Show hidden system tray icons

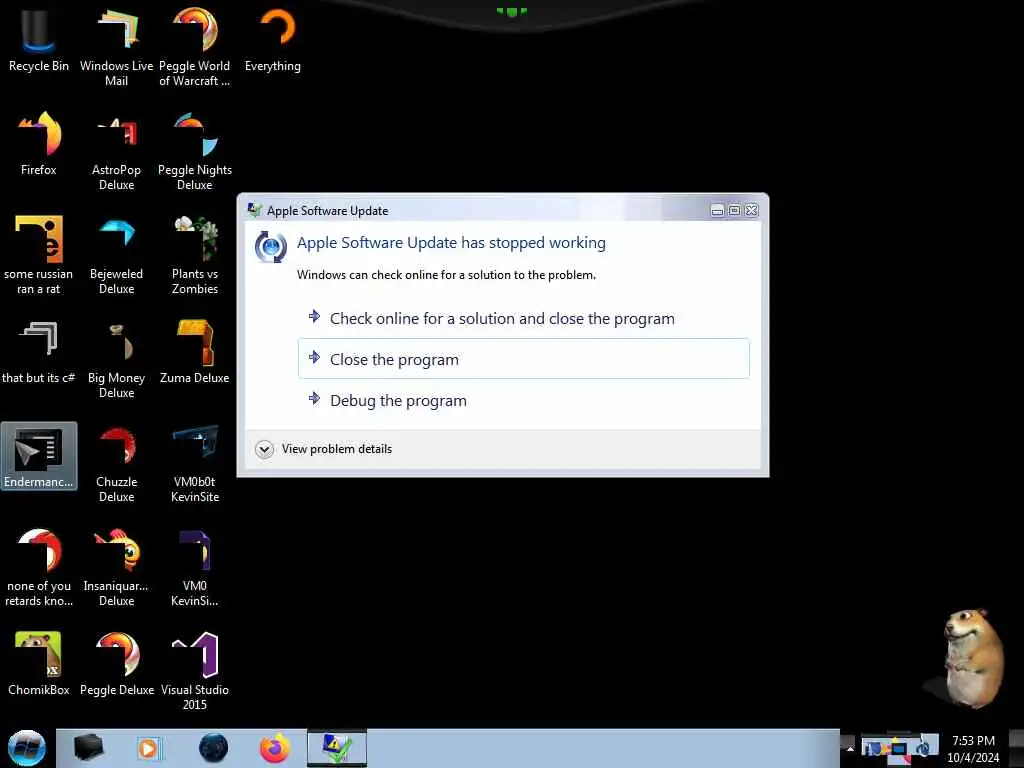850,748
